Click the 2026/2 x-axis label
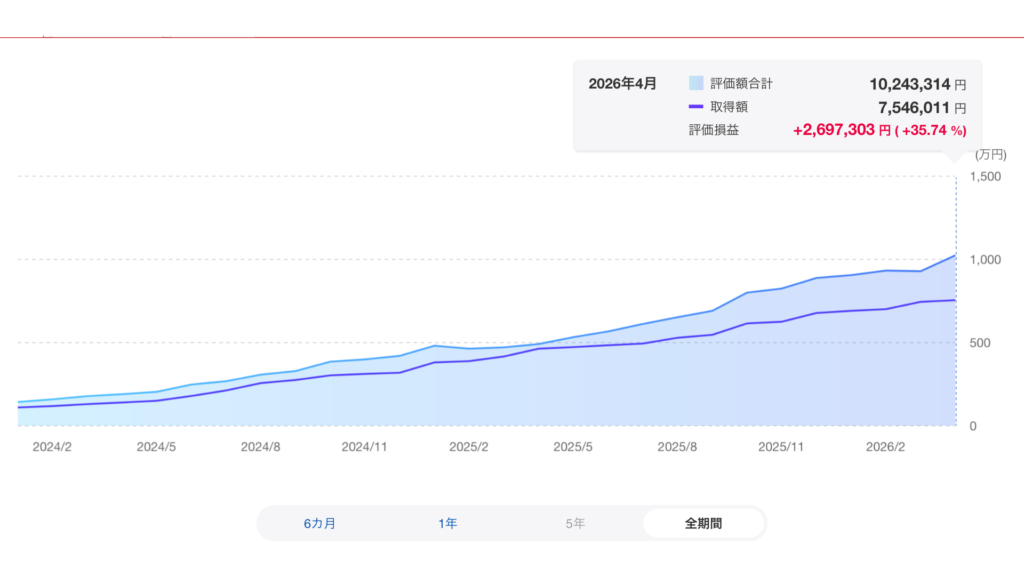This screenshot has width=1024, height=576. 886,447
